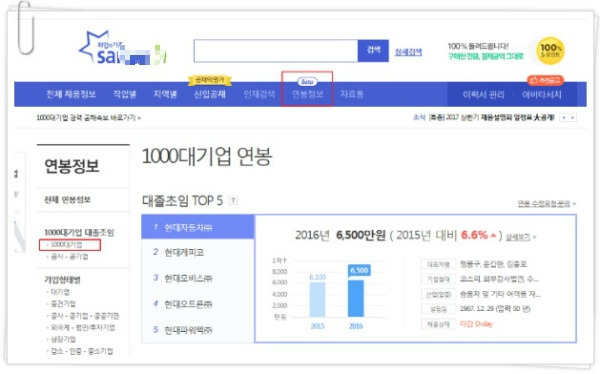Click the blue 검색 search button
The width and height of the screenshot is (600, 374).
click(x=373, y=51)
